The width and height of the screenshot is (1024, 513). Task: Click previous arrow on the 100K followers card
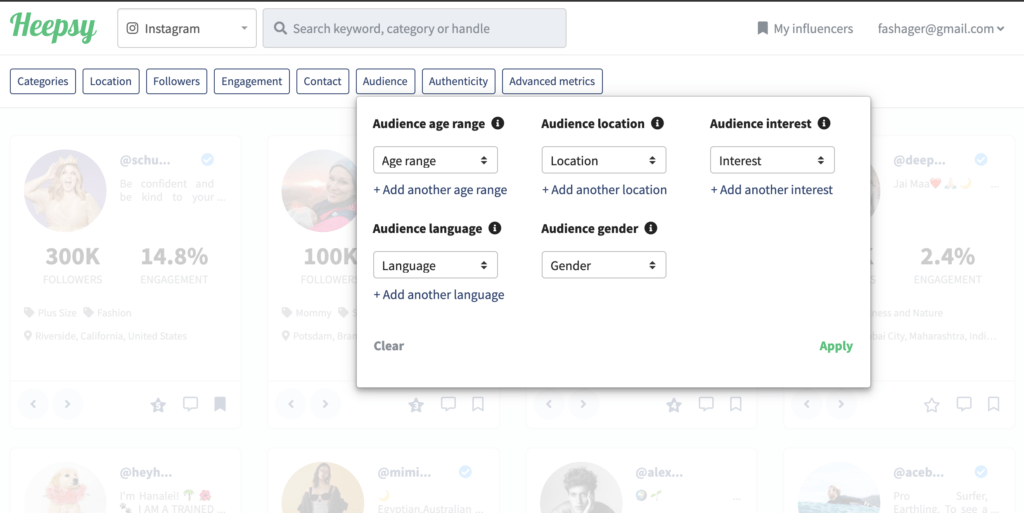pyautogui.click(x=292, y=405)
